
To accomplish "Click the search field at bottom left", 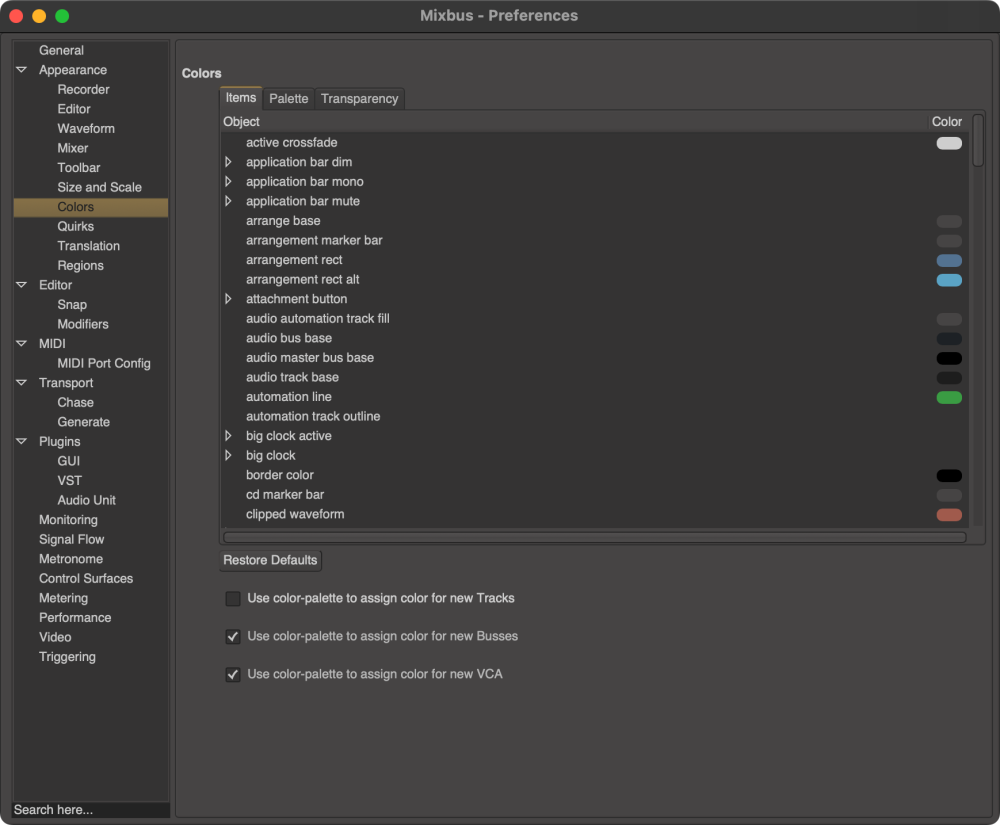I will (x=88, y=810).
